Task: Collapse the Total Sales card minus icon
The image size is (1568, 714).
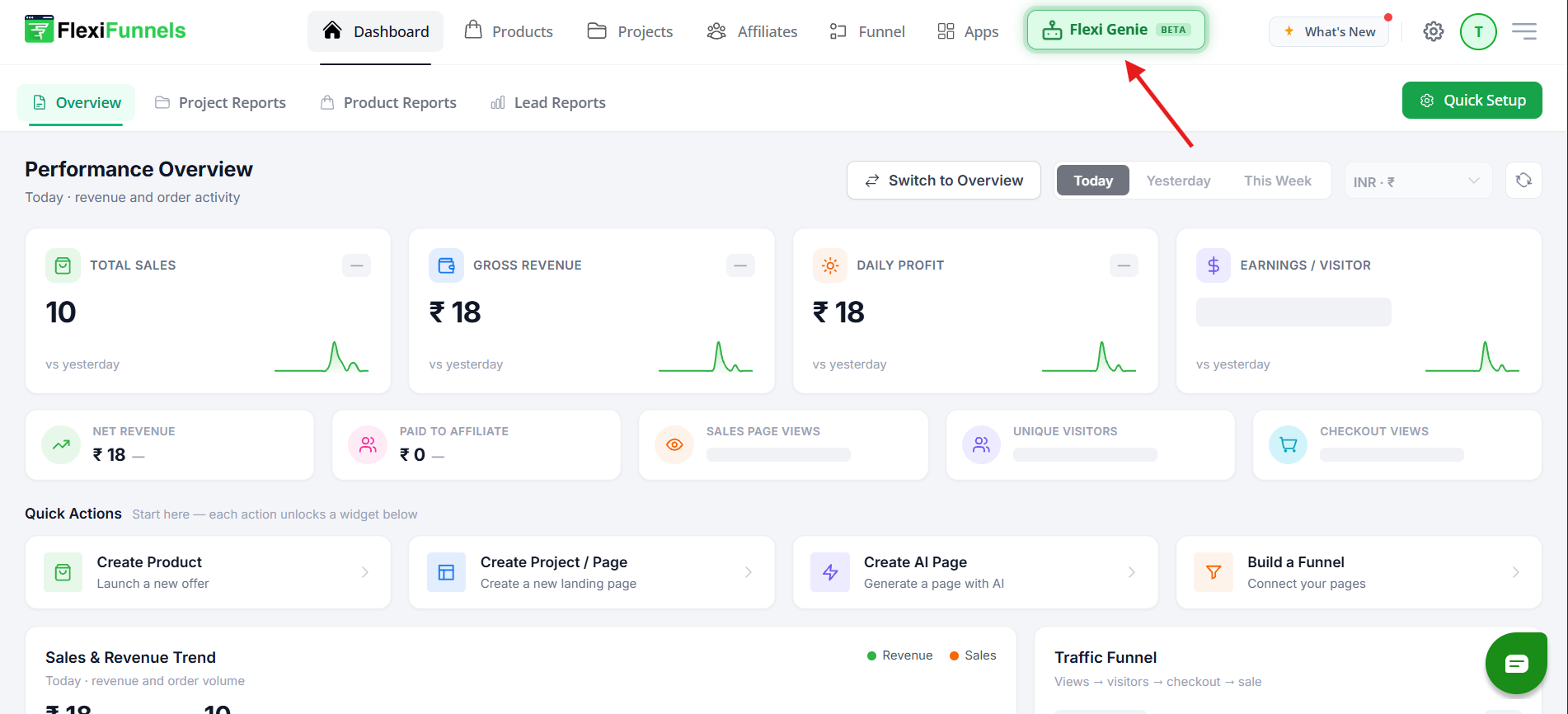Action: click(356, 265)
